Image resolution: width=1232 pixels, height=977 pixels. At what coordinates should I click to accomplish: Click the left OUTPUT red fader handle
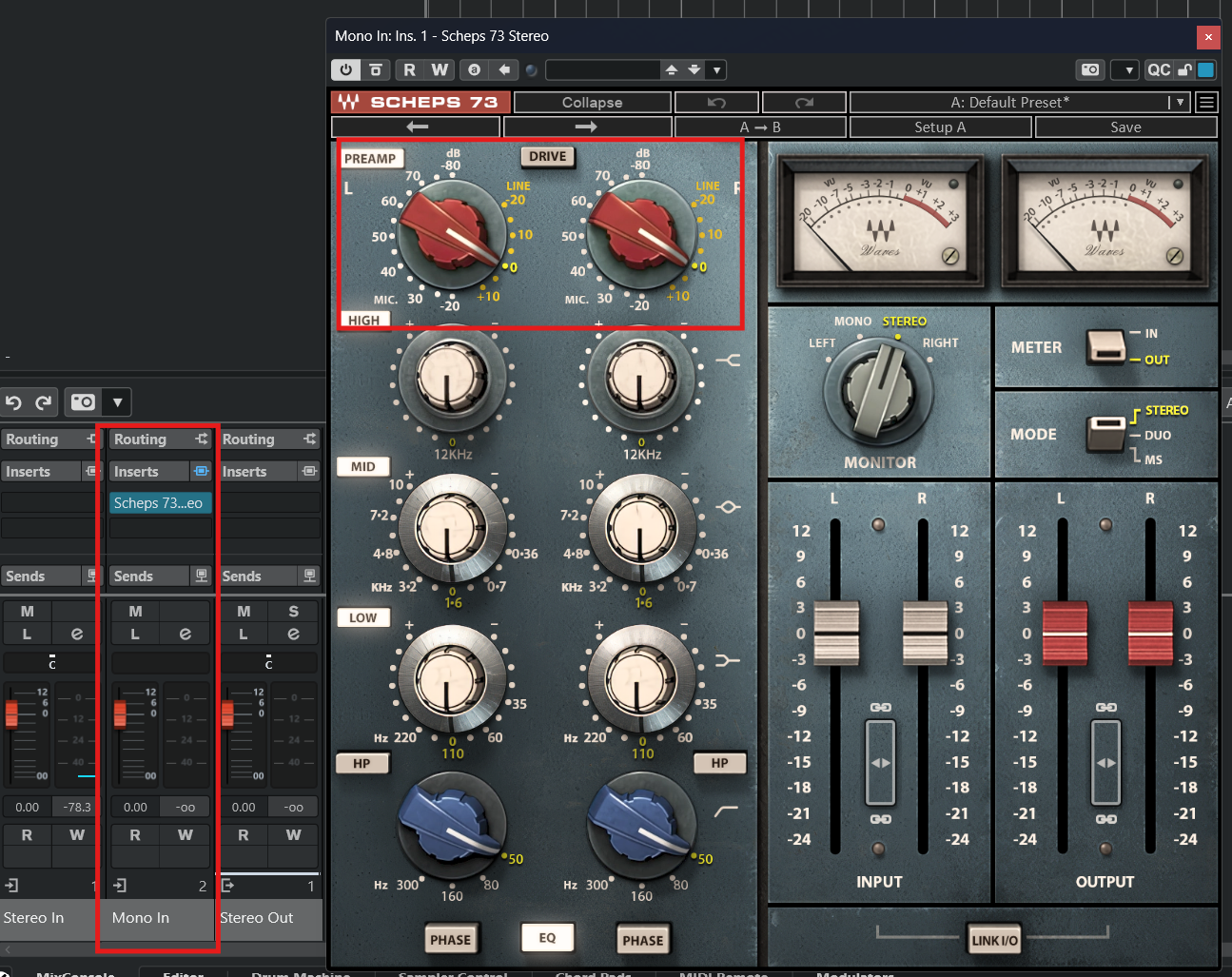click(1065, 633)
